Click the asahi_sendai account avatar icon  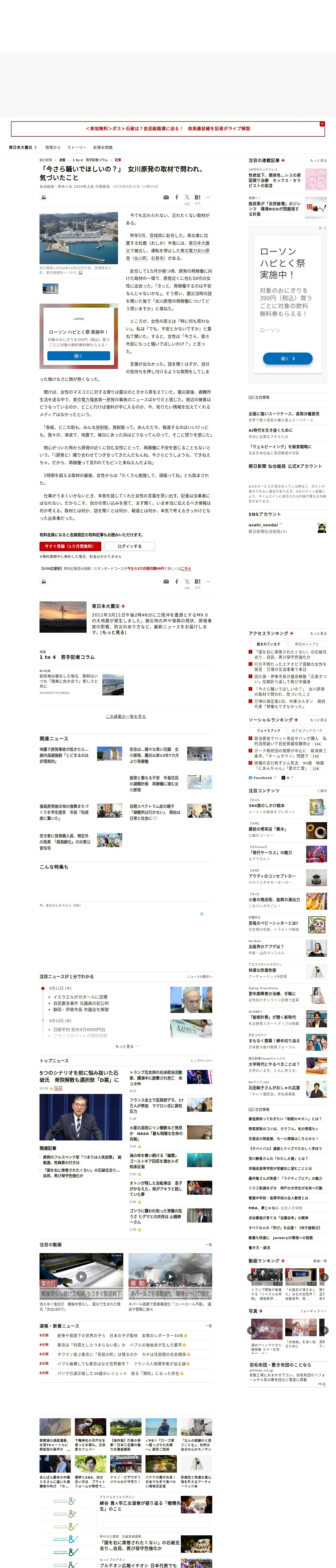tap(321, 528)
